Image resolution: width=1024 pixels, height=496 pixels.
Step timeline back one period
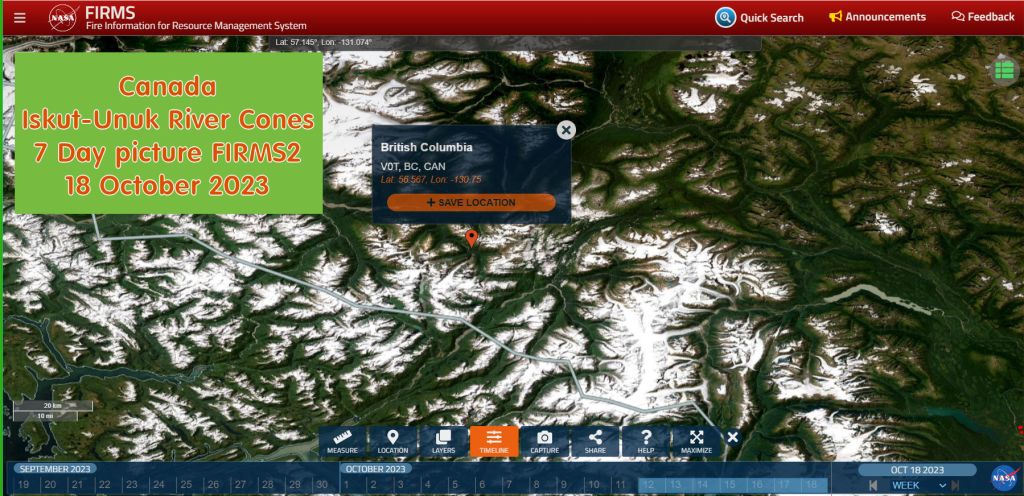click(873, 485)
